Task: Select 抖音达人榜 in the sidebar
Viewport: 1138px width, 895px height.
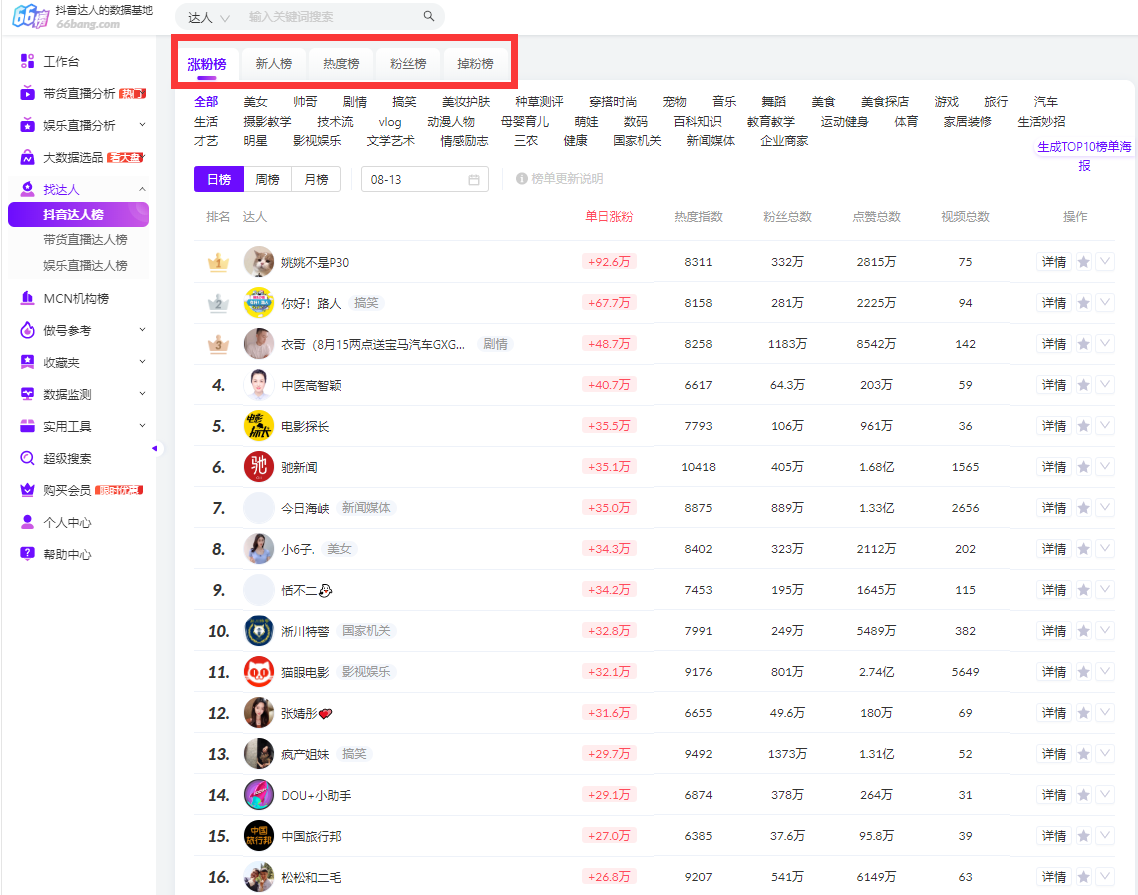Action: pyautogui.click(x=78, y=215)
